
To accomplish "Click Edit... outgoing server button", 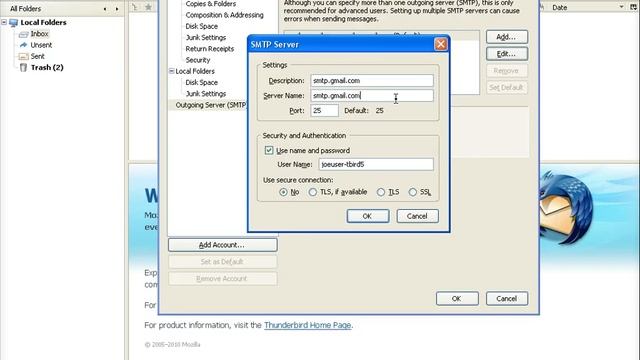I will click(x=507, y=53).
